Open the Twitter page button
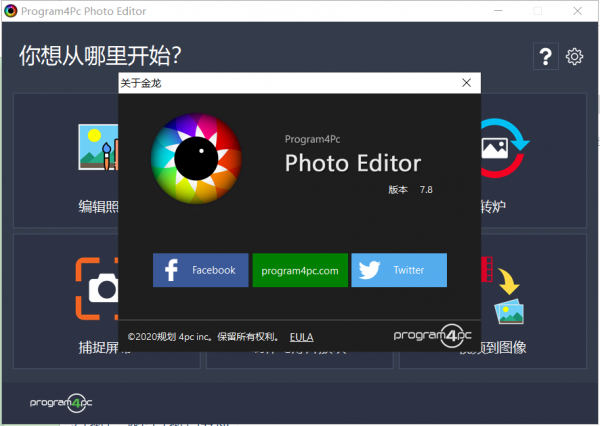Viewport: 600px width, 426px height. [399, 270]
